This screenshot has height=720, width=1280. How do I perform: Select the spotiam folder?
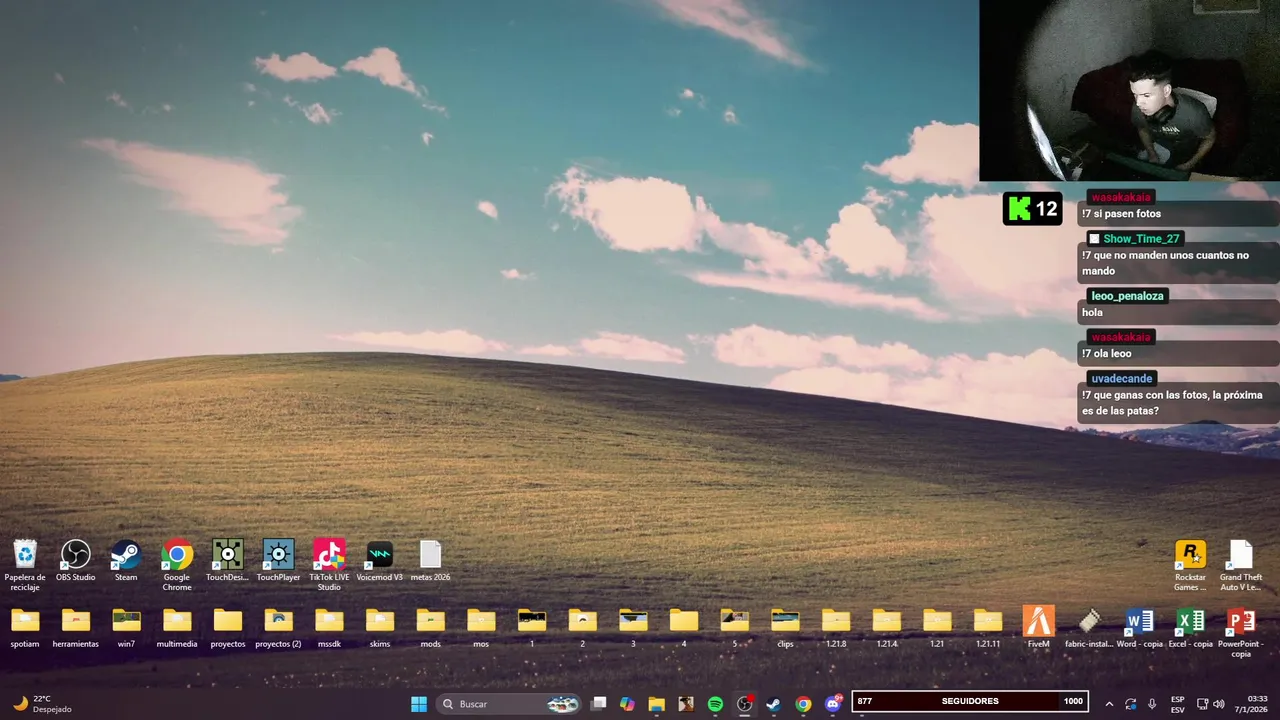pyautogui.click(x=25, y=627)
